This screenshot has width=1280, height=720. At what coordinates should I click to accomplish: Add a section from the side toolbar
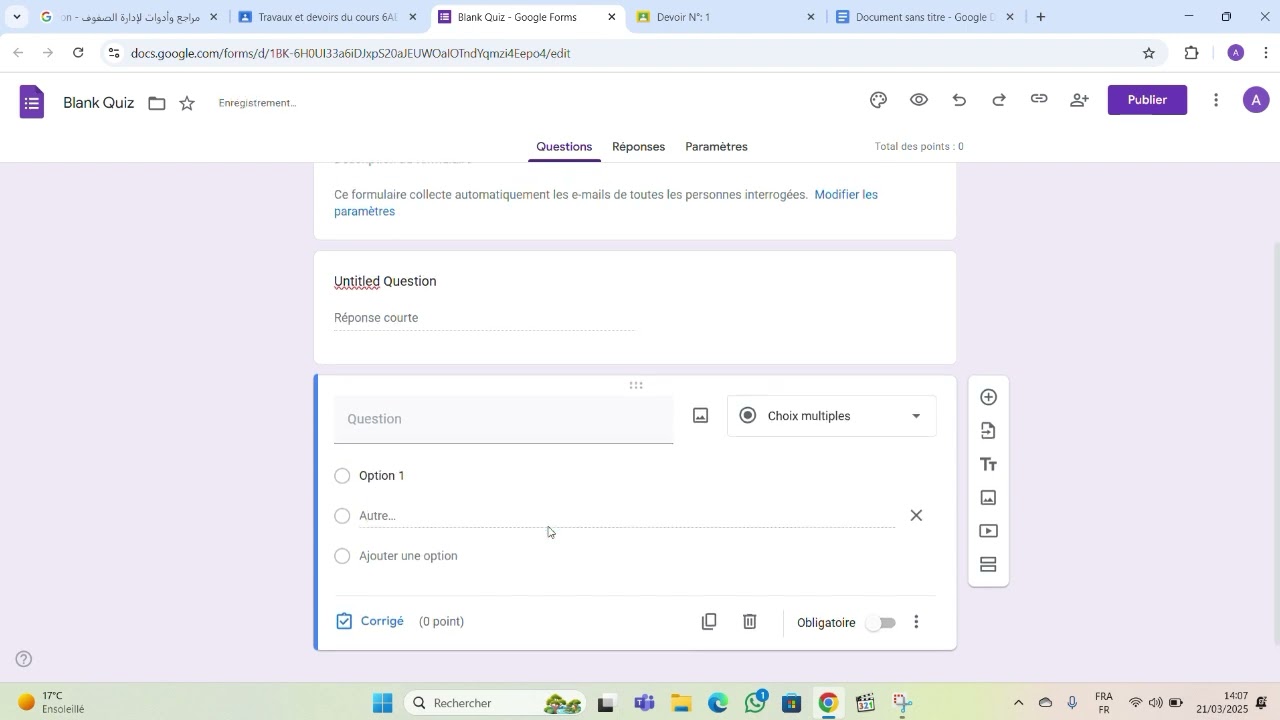(x=988, y=565)
